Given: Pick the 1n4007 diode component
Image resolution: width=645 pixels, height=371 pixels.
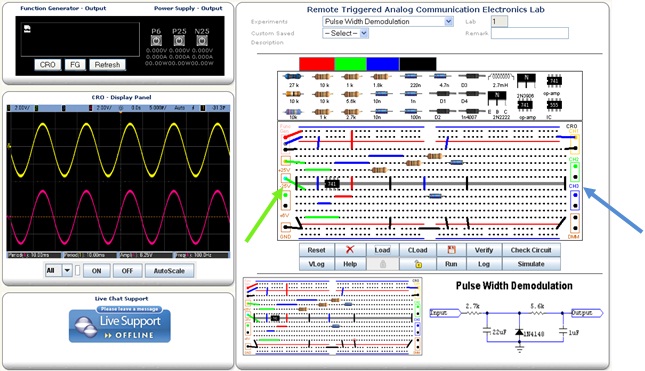Looking at the screenshot, I should pyautogui.click(x=471, y=111).
